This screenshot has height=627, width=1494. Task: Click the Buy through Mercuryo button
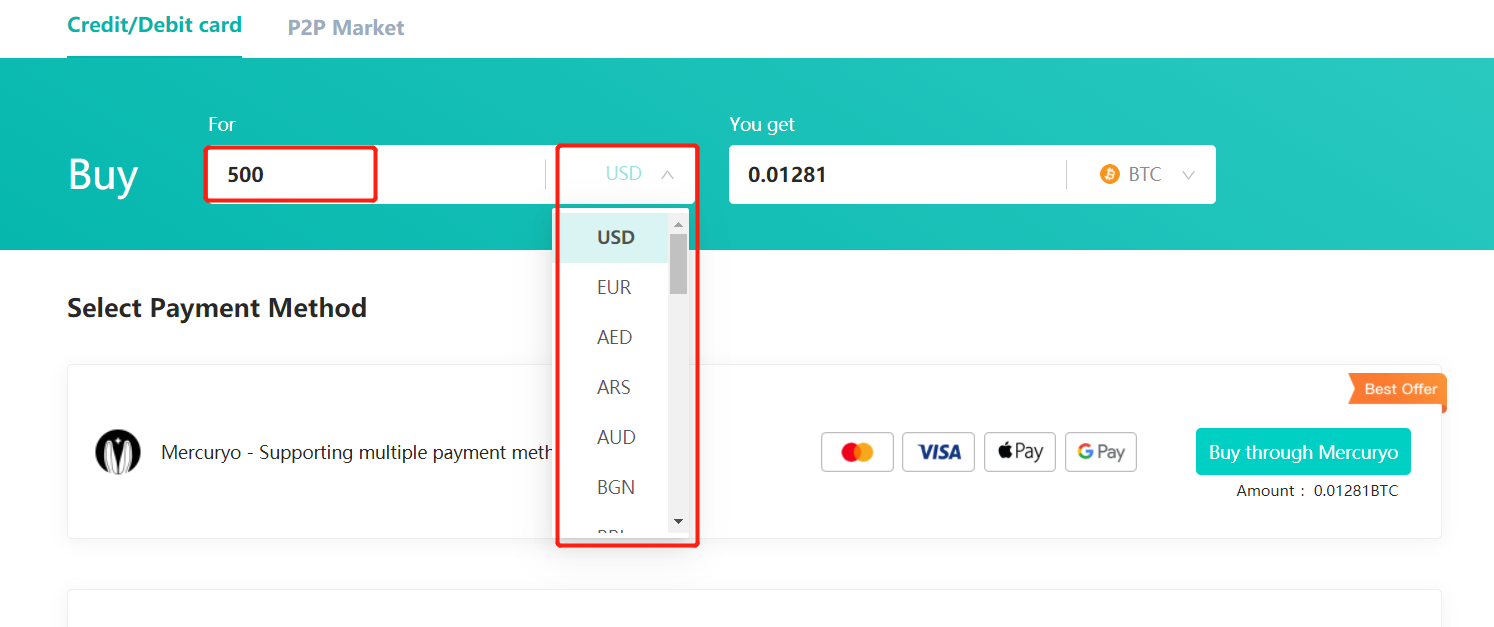point(1303,451)
